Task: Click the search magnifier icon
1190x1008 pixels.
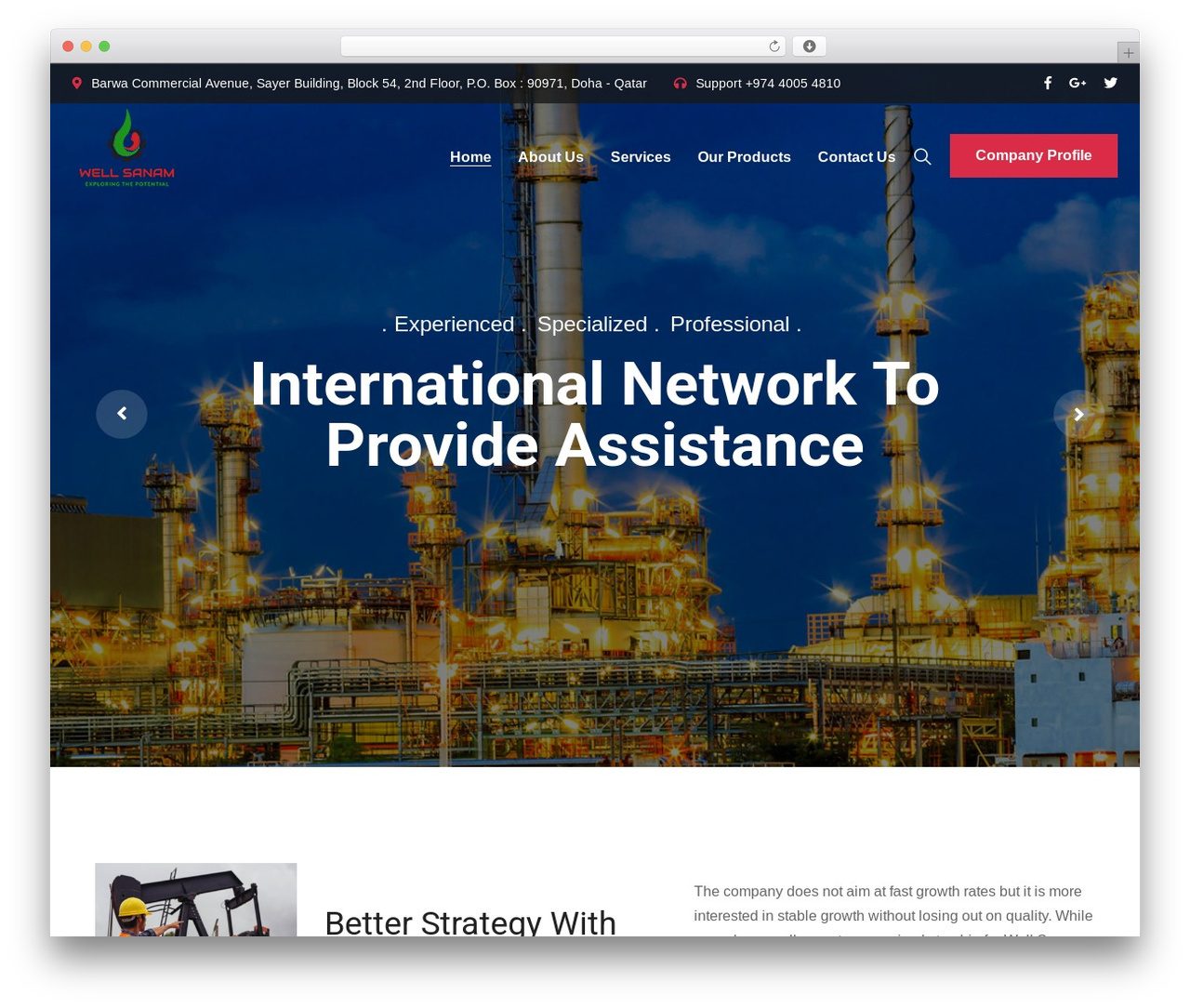Action: point(922,156)
